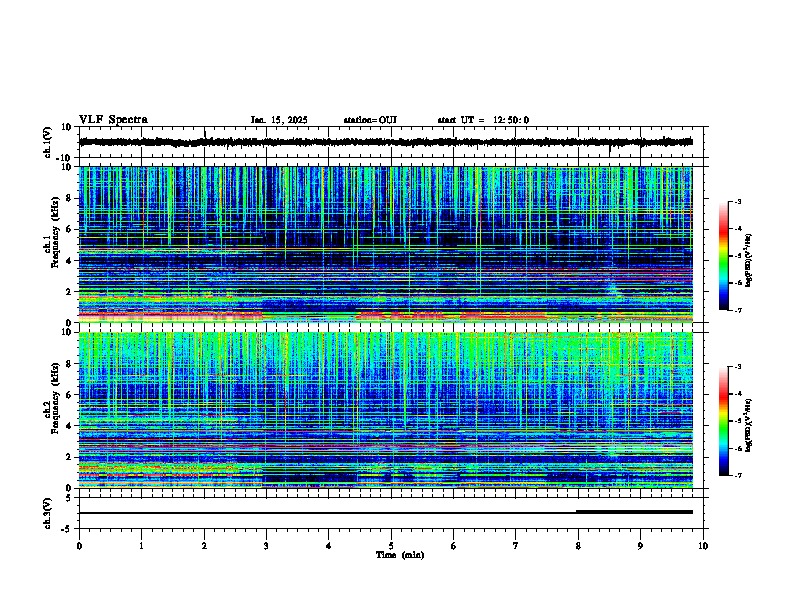This screenshot has height=612, width=792.
Task: Click the ch.2 frequency axis "4" kHz tick
Action: [x=70, y=426]
